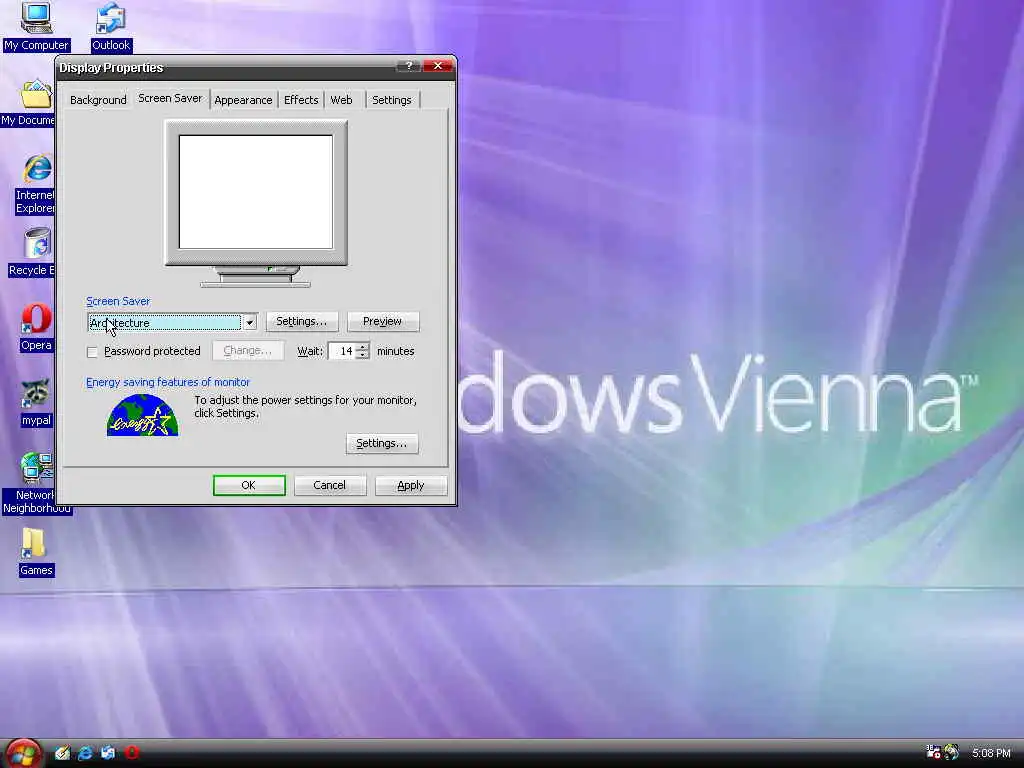Image resolution: width=1024 pixels, height=768 pixels.
Task: Click the help question mark title button
Action: [408, 66]
